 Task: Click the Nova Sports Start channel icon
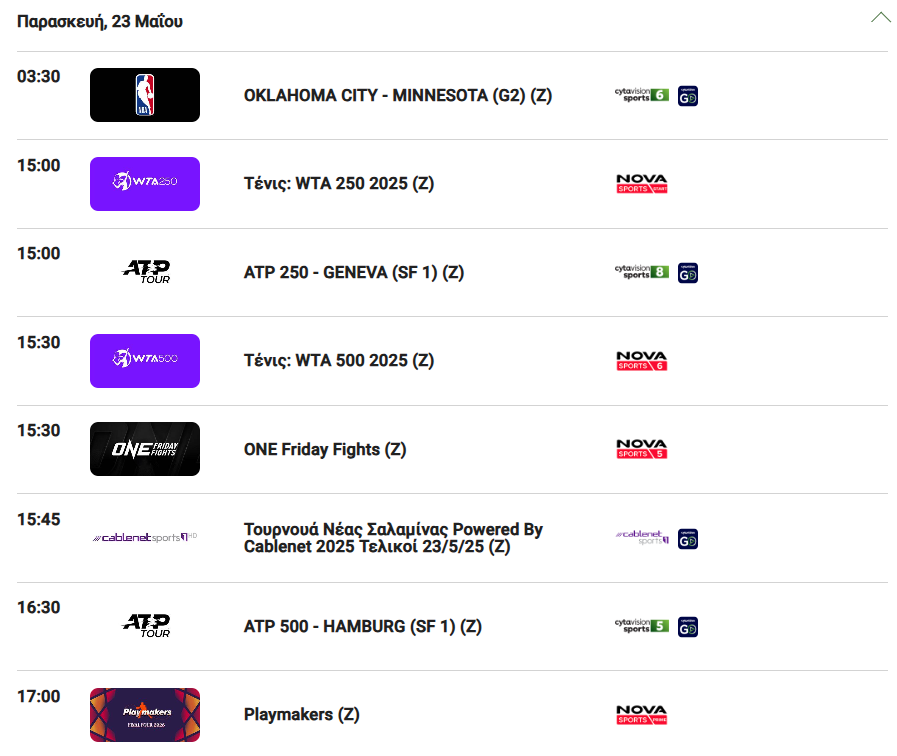[x=642, y=184]
